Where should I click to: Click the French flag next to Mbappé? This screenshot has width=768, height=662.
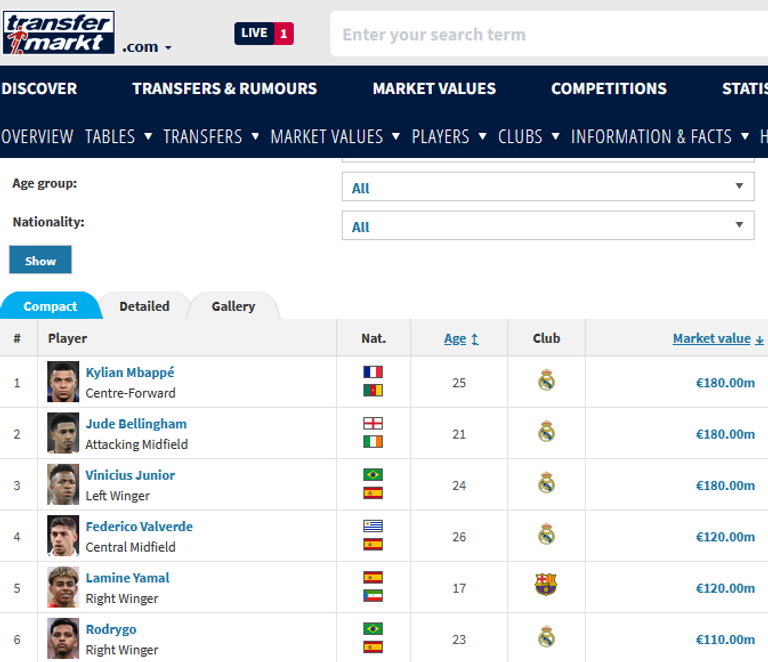click(x=373, y=372)
